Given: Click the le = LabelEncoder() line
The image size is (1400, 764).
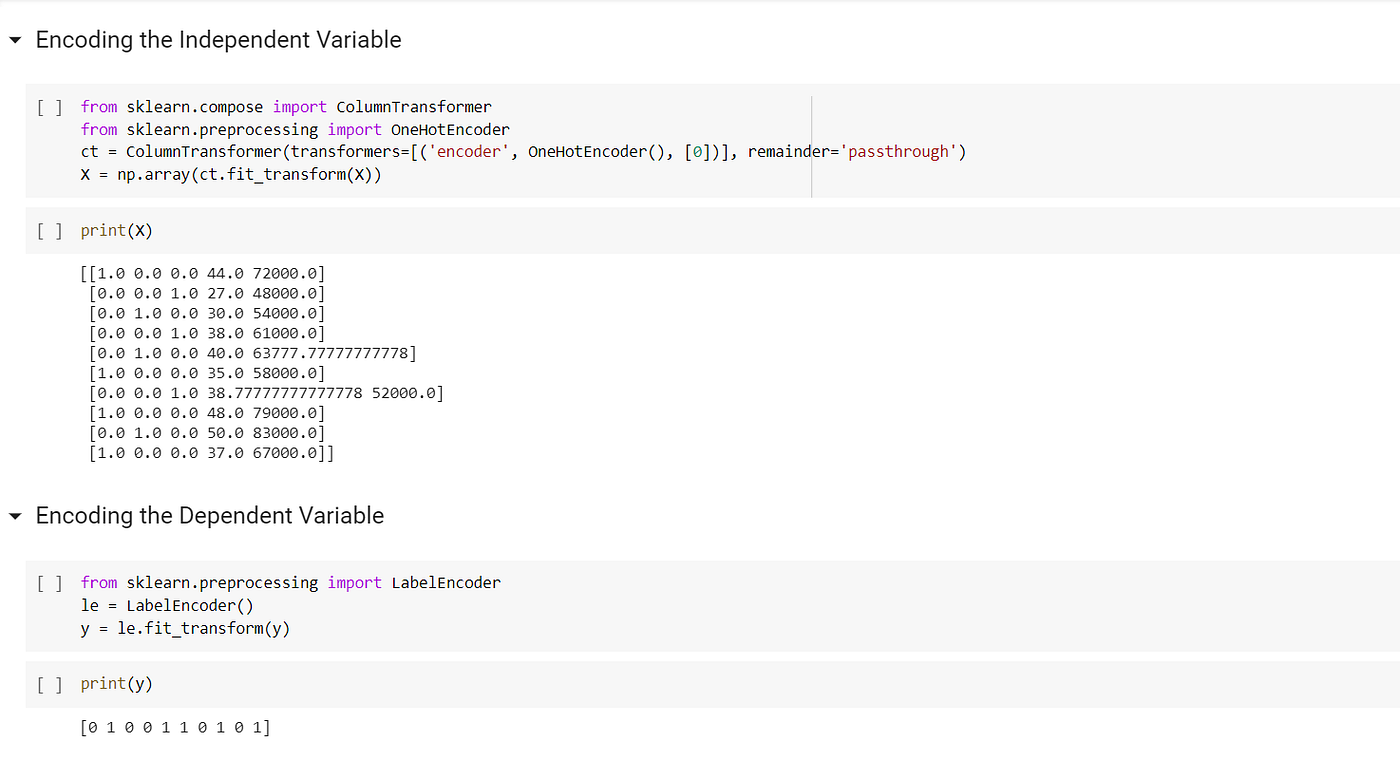Looking at the screenshot, I should click(166, 605).
